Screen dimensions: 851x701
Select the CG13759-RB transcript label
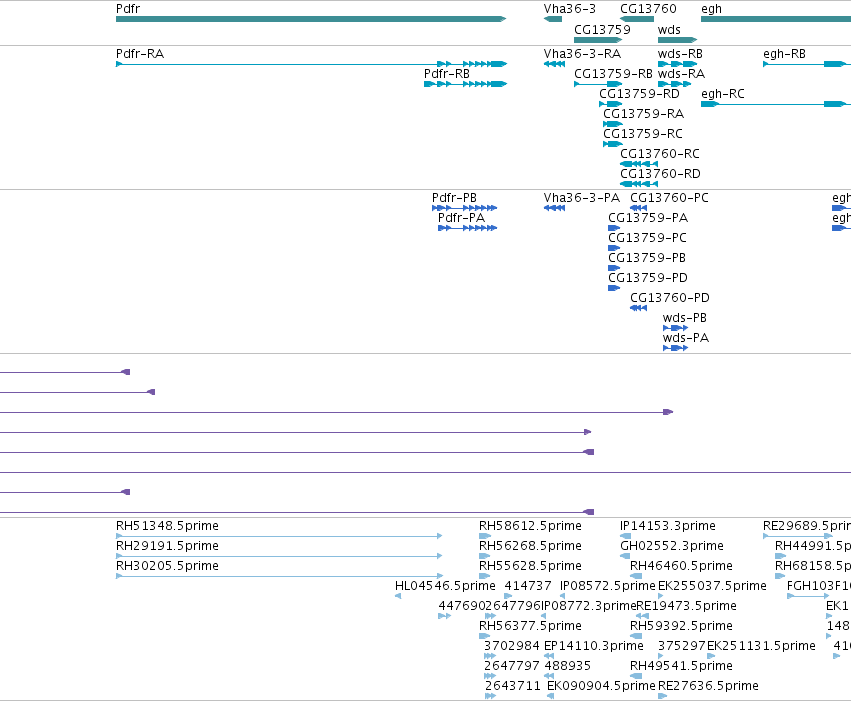(x=613, y=74)
